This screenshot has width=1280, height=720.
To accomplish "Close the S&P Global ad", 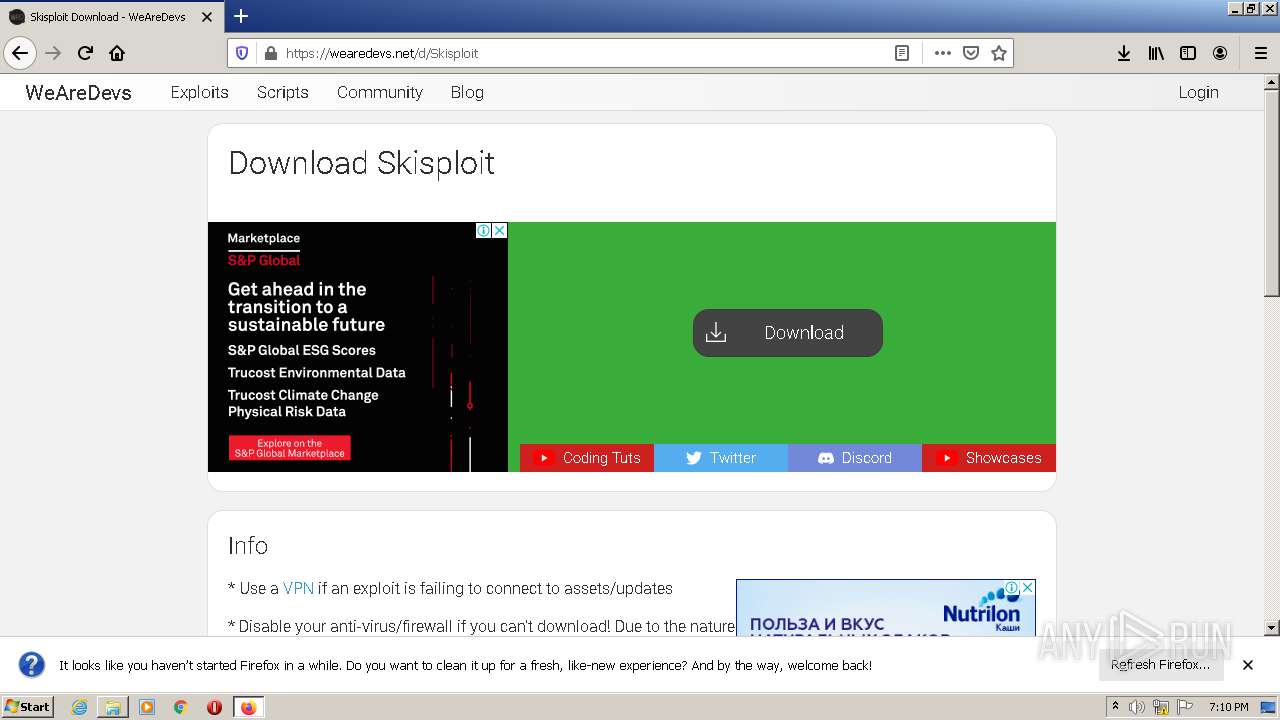I will pyautogui.click(x=500, y=230).
